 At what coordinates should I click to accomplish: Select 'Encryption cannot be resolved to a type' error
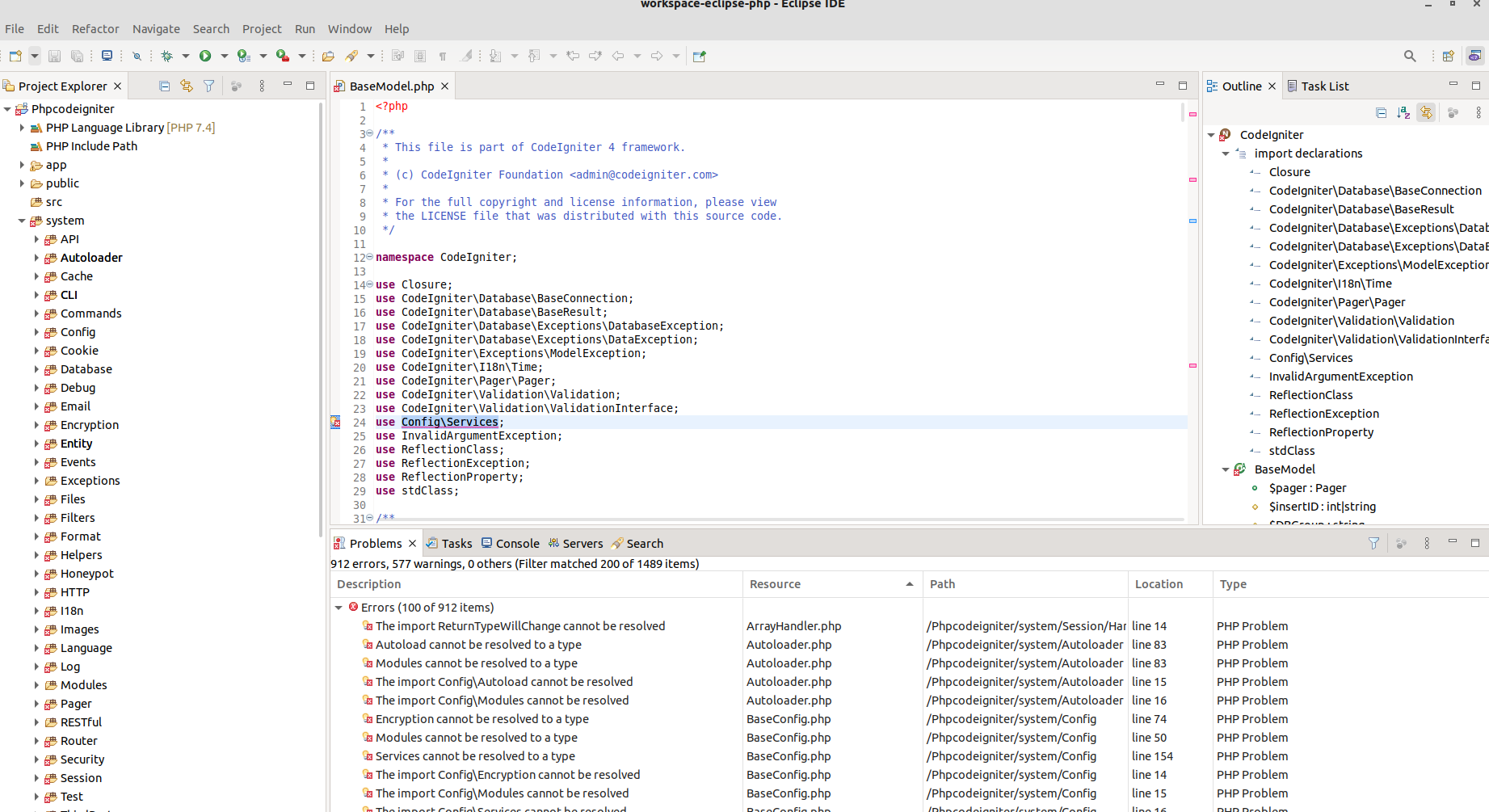pyautogui.click(x=482, y=719)
